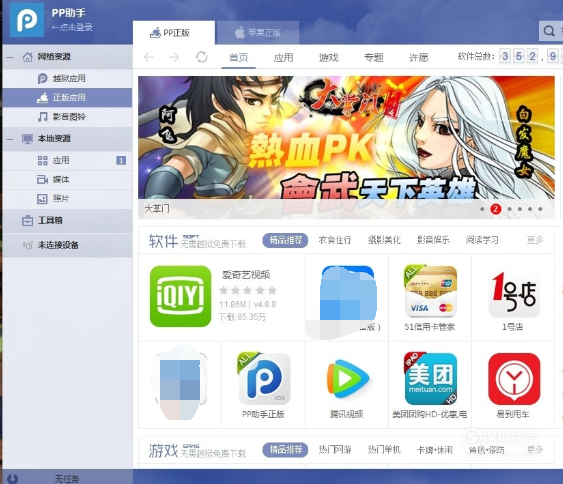Click the refresh icon

[201, 57]
